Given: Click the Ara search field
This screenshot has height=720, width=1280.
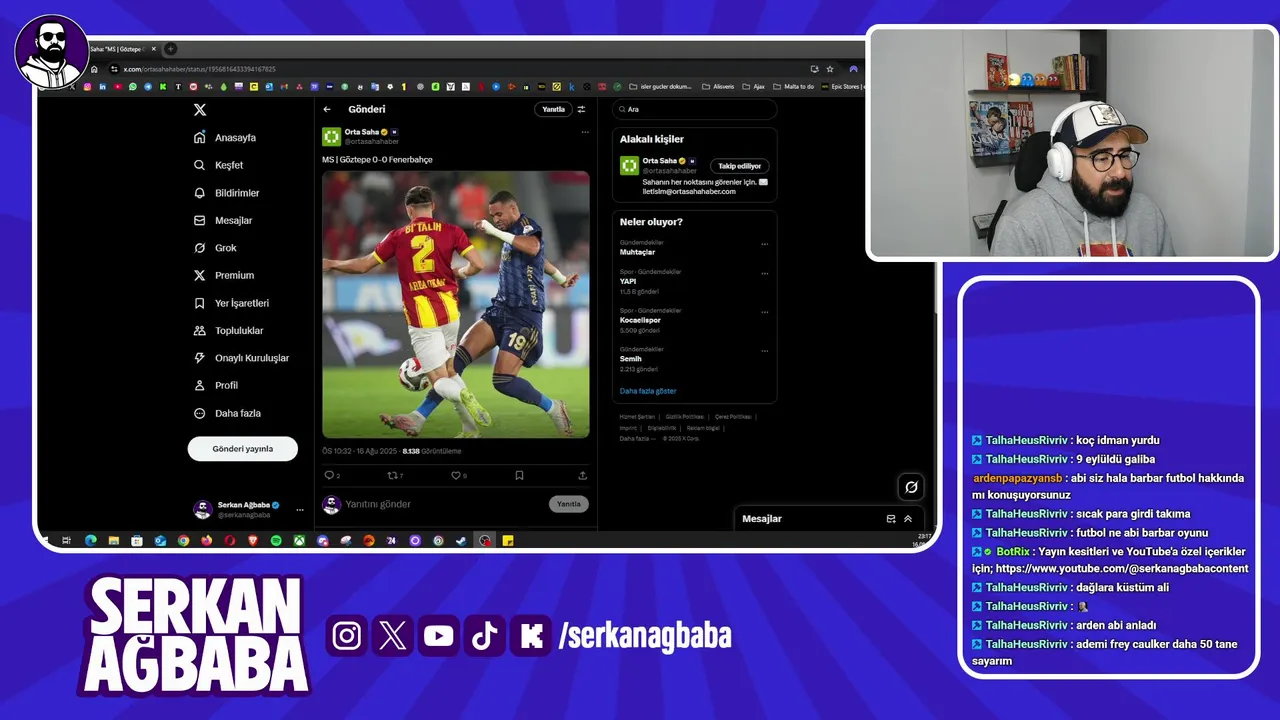Looking at the screenshot, I should tap(695, 109).
